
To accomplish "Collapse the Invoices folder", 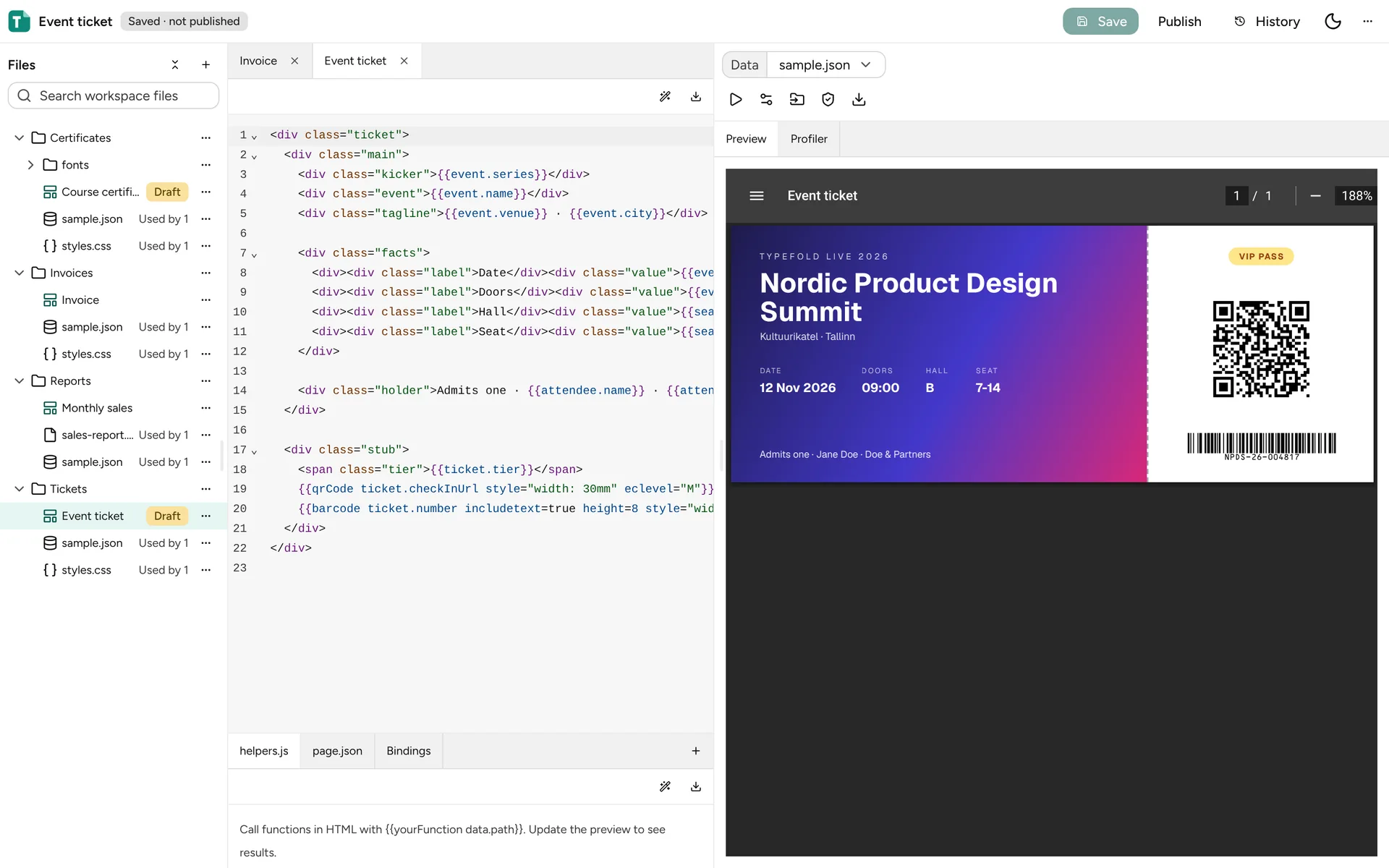I will click(20, 273).
